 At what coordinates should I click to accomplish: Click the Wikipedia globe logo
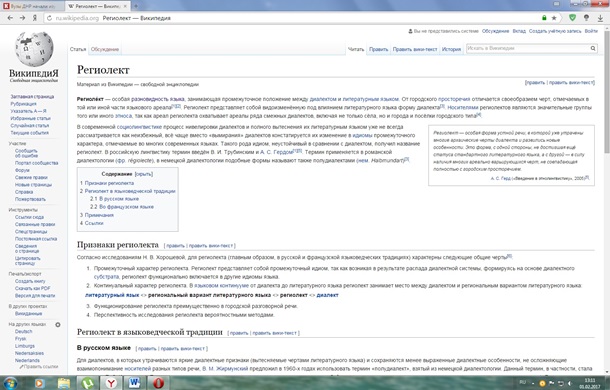(34, 49)
